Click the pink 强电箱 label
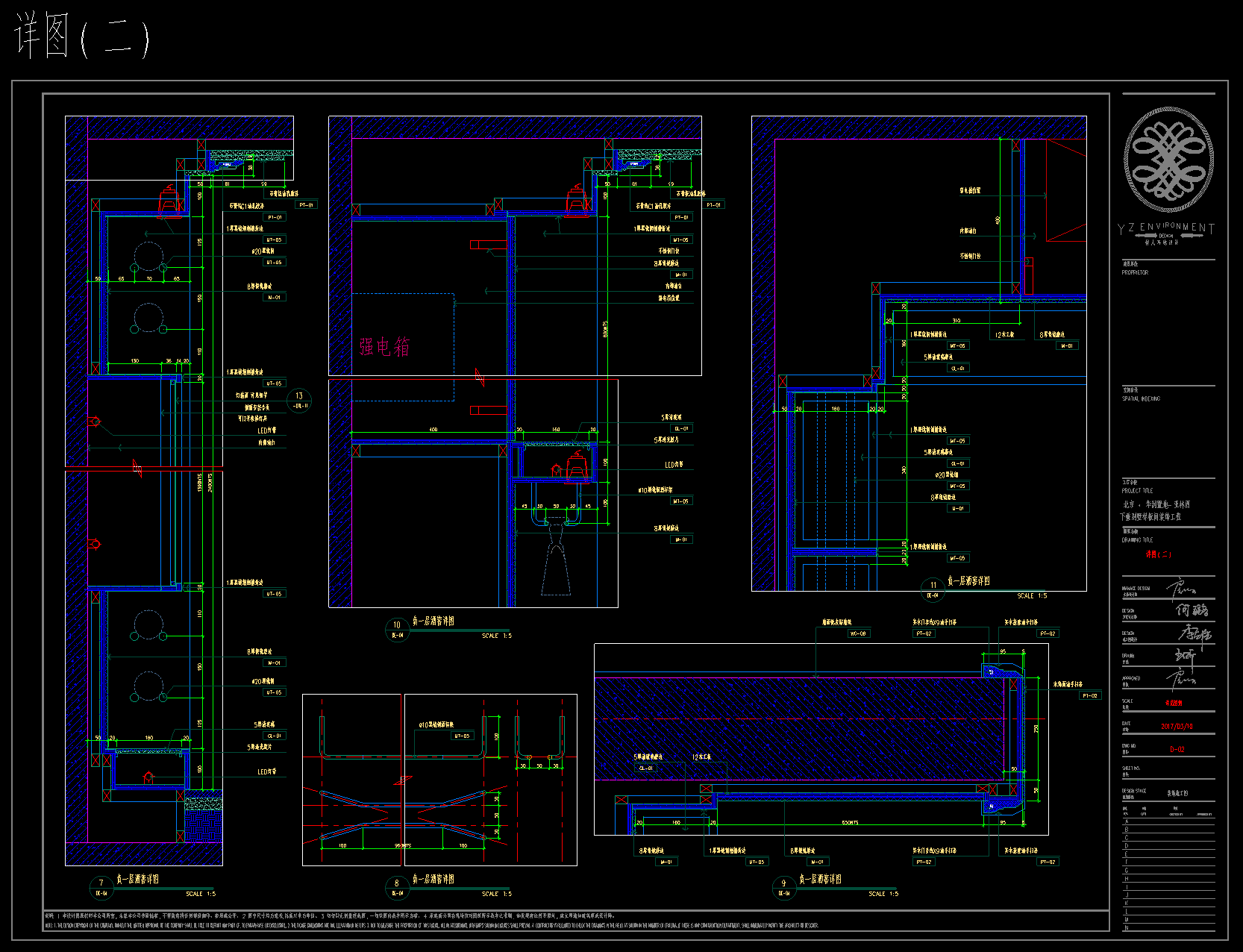 [384, 346]
